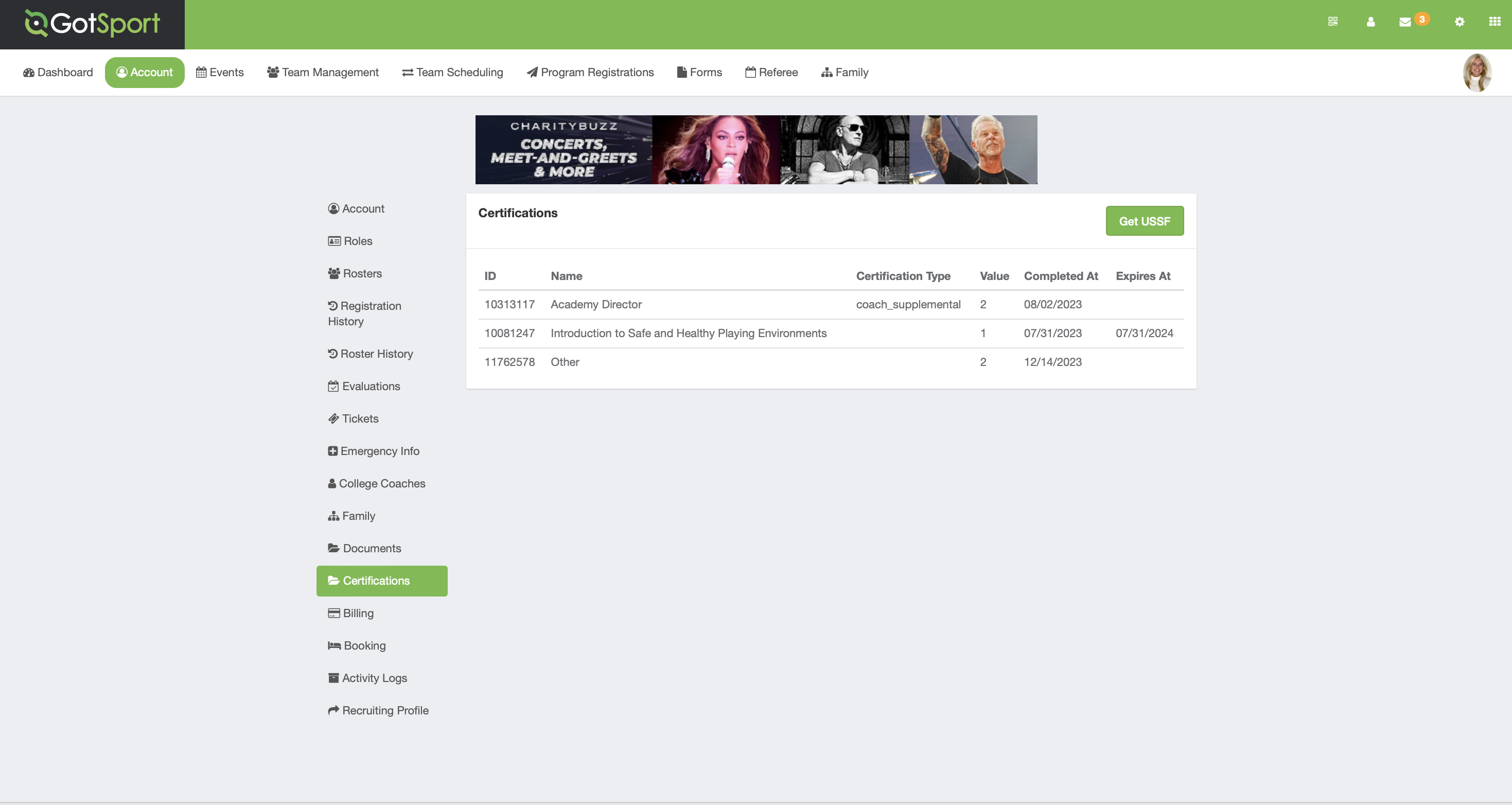The height and width of the screenshot is (805, 1512).
Task: Open the user profile icon in header
Action: [x=1370, y=22]
